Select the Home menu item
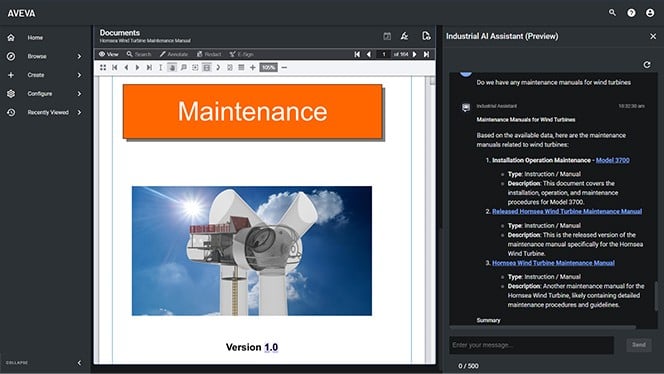This screenshot has height=374, width=664. (35, 38)
